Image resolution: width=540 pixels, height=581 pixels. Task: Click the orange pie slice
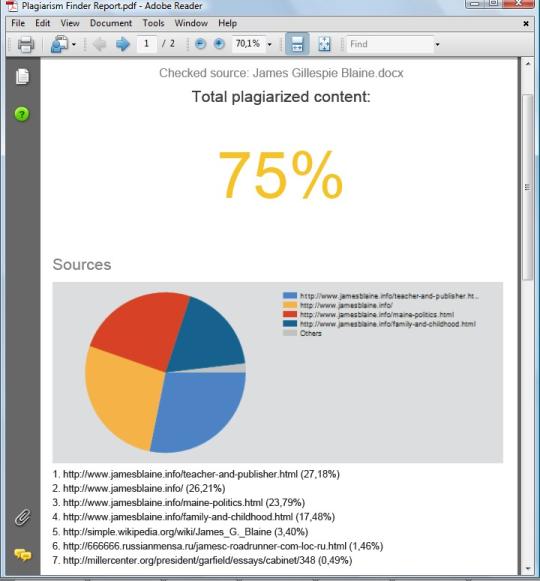(122, 398)
